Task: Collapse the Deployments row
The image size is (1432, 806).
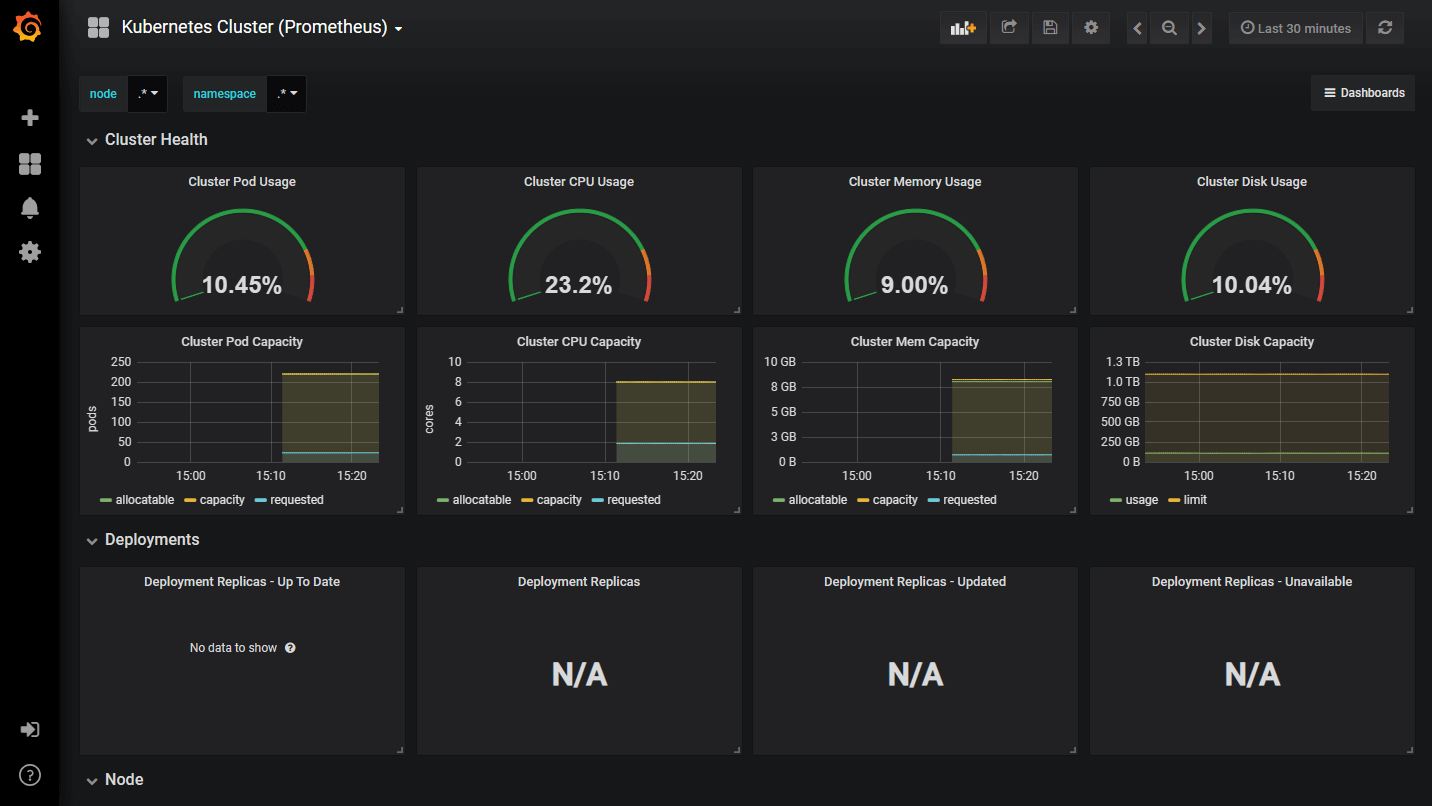Action: [x=142, y=540]
